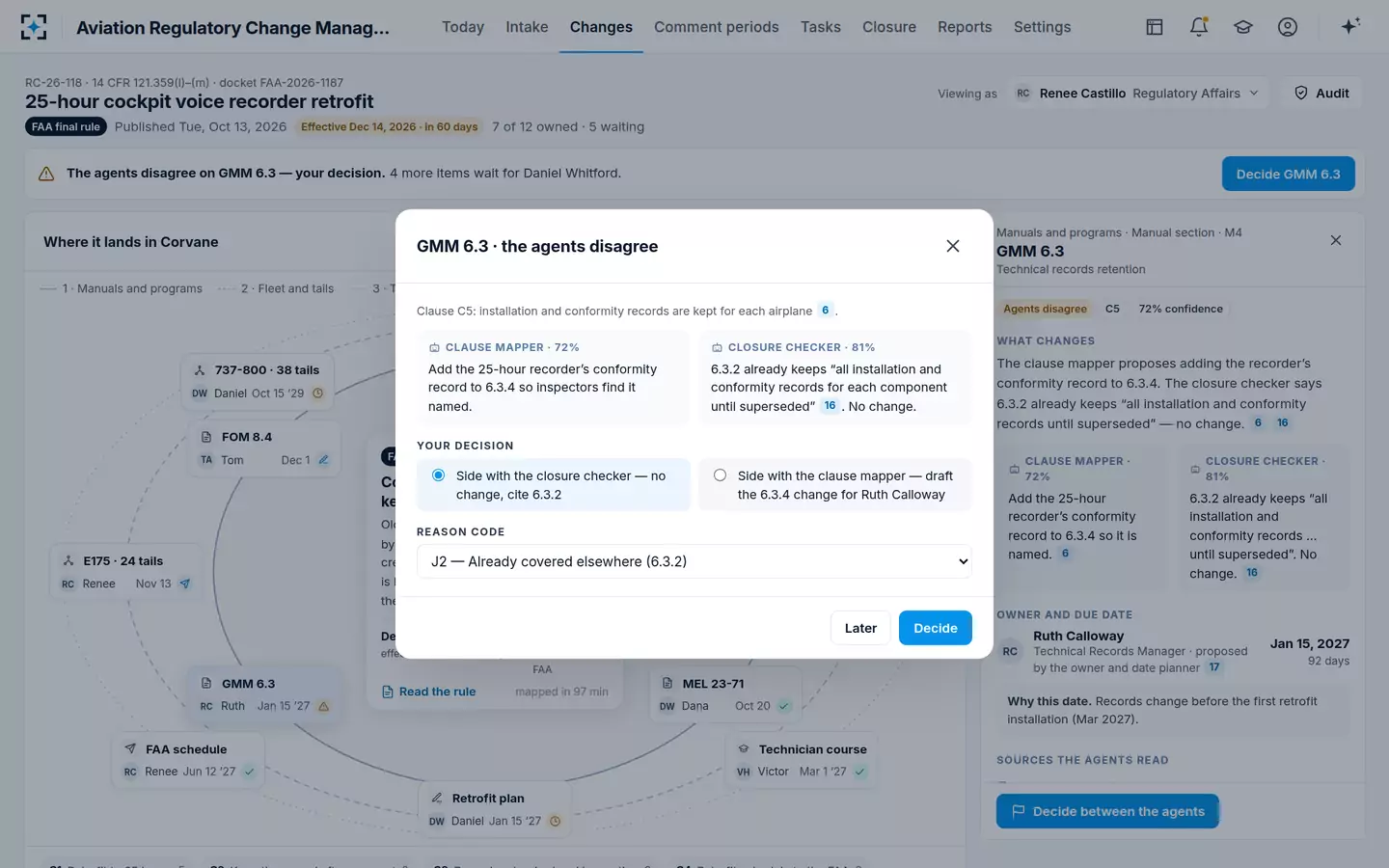This screenshot has width=1389, height=868.
Task: Click the Corvane app logo icon
Action: (x=34, y=27)
